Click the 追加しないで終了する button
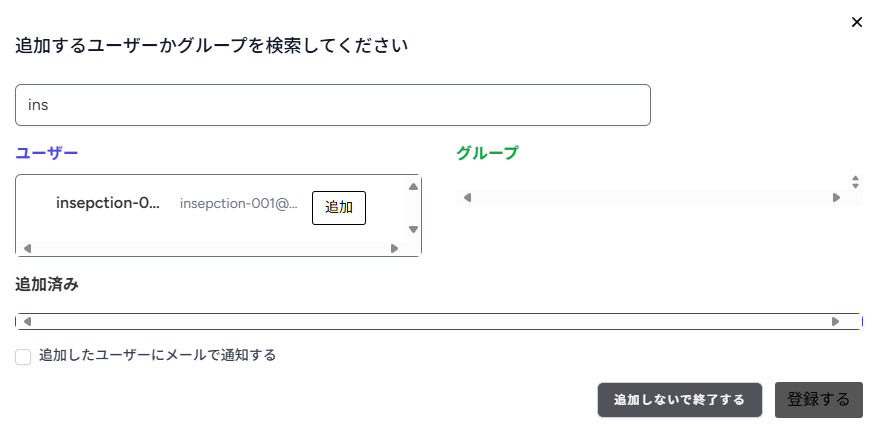The height and width of the screenshot is (425, 881). (x=680, y=400)
